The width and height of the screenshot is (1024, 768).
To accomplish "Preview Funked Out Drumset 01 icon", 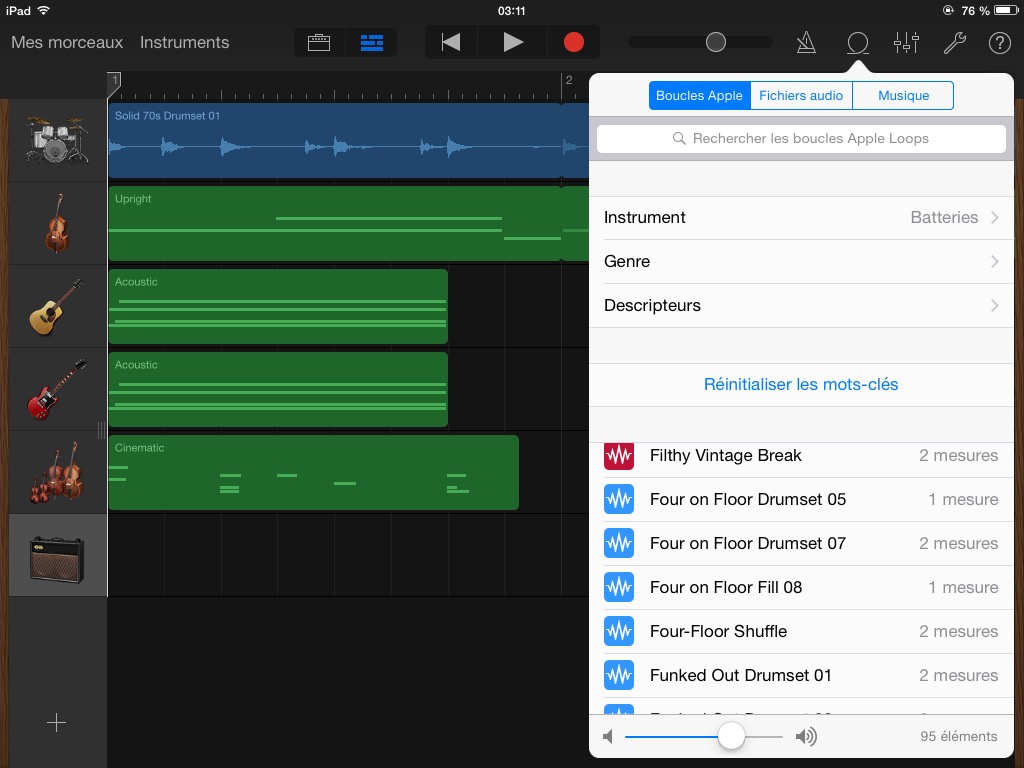I will [618, 675].
